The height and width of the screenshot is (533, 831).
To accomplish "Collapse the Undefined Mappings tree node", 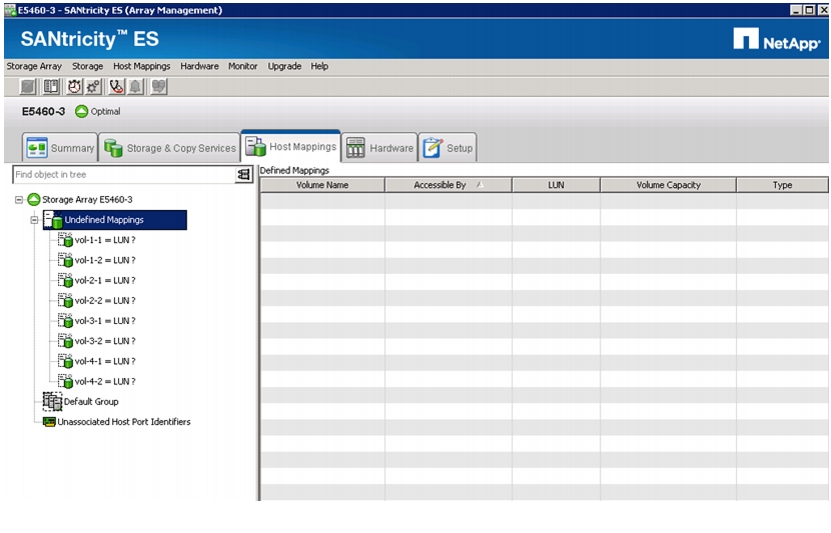I will pos(34,220).
